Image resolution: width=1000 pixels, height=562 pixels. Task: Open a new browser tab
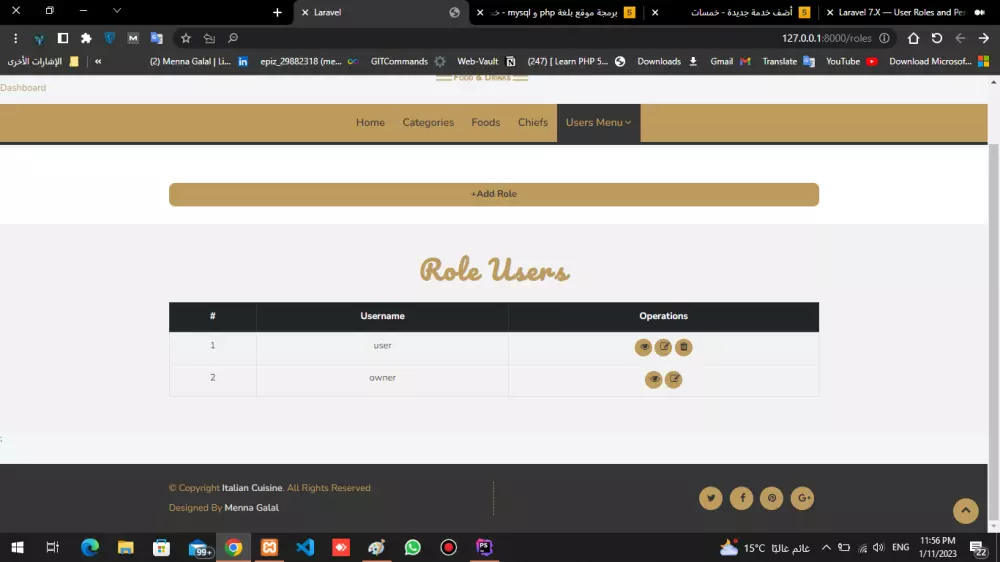277,13
